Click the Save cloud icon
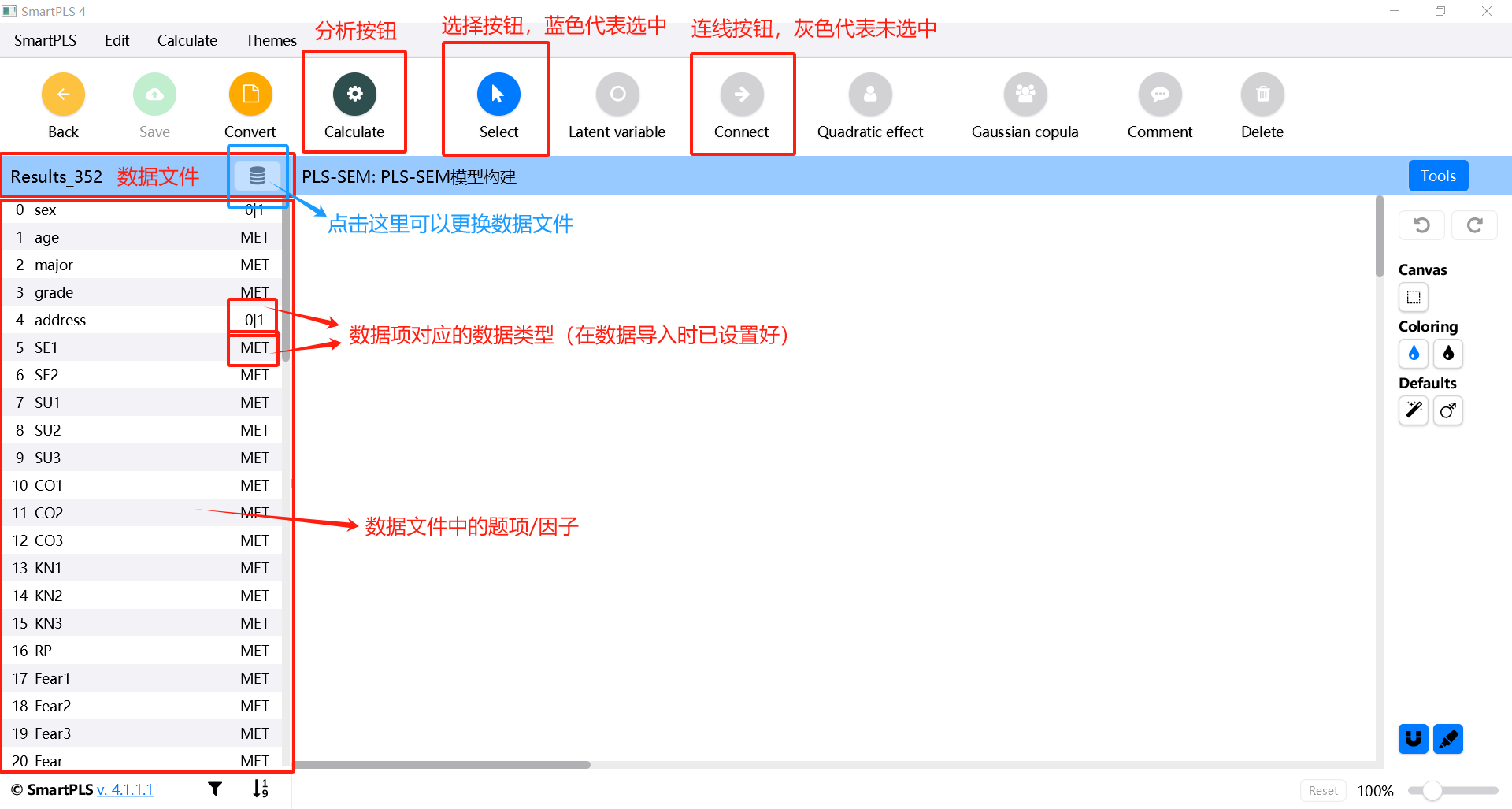Viewport: 1512px width, 809px height. click(x=154, y=95)
